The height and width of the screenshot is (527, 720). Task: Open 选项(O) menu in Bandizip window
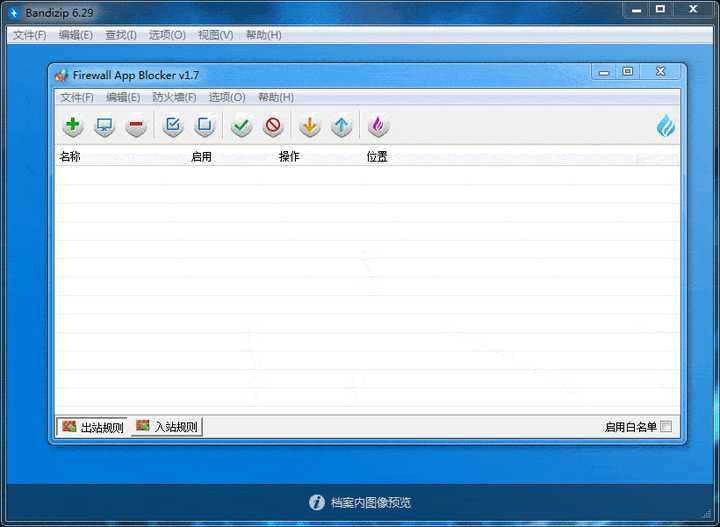click(x=167, y=35)
